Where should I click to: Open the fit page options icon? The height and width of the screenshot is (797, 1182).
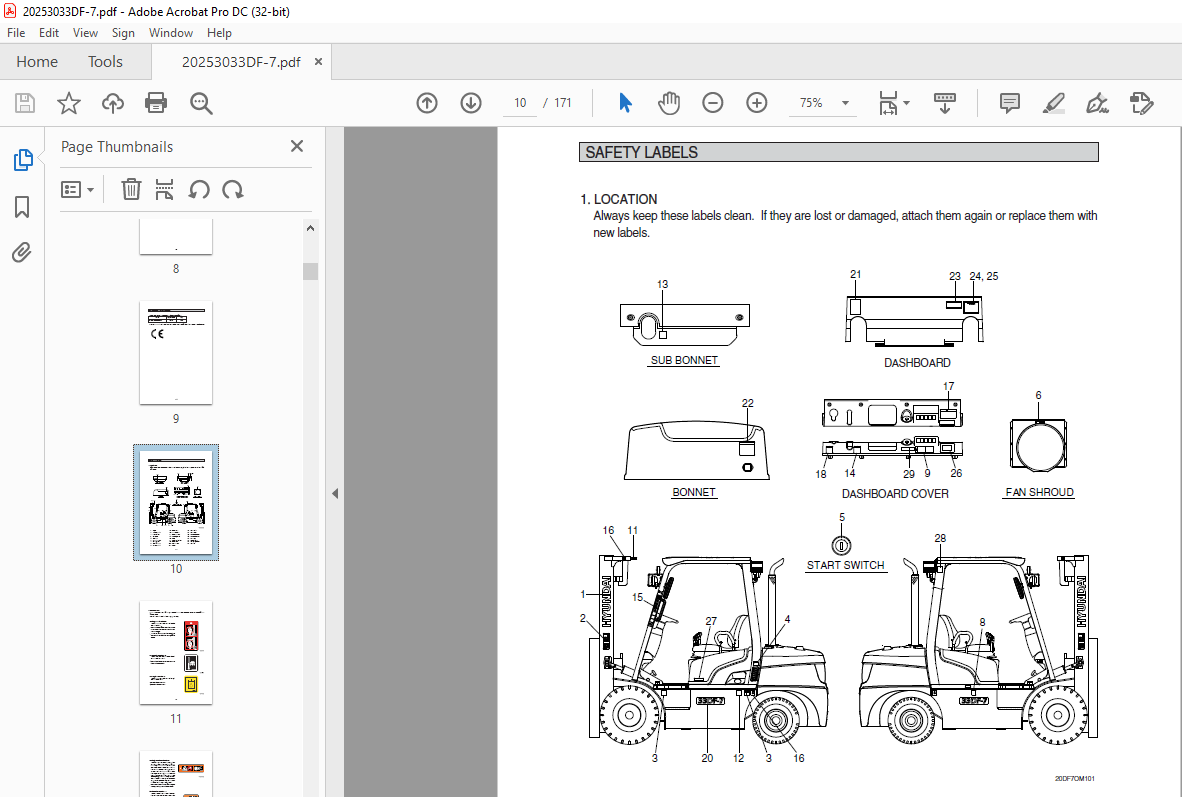(888, 103)
